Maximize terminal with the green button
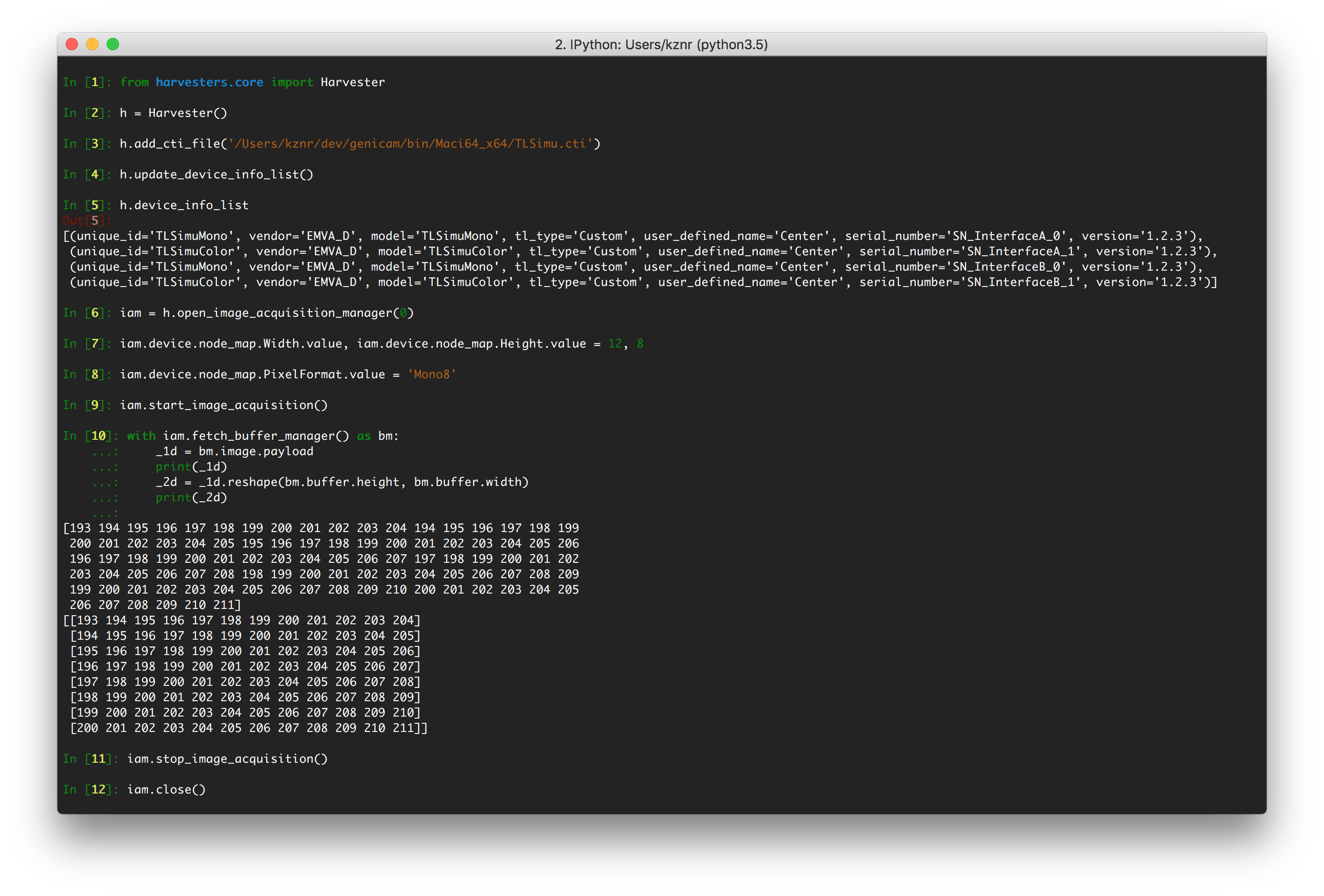 (113, 44)
